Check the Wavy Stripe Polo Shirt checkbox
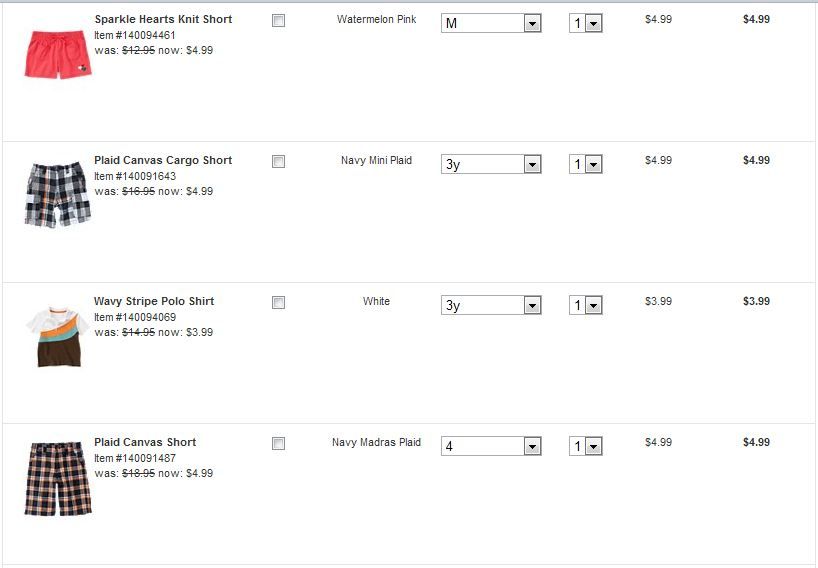 pyautogui.click(x=278, y=302)
